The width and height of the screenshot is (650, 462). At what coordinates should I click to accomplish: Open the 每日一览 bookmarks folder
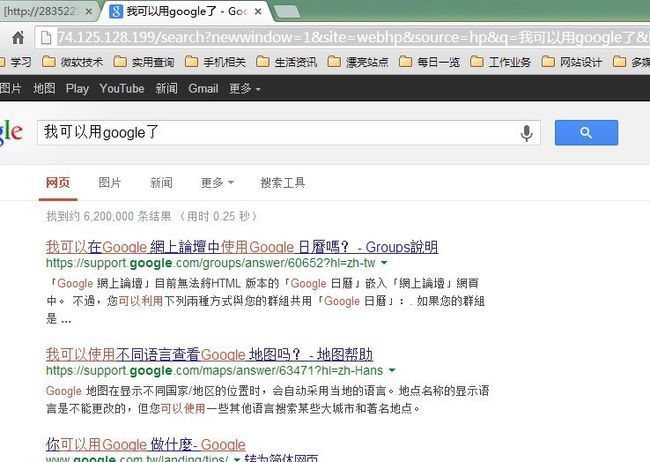tap(429, 62)
